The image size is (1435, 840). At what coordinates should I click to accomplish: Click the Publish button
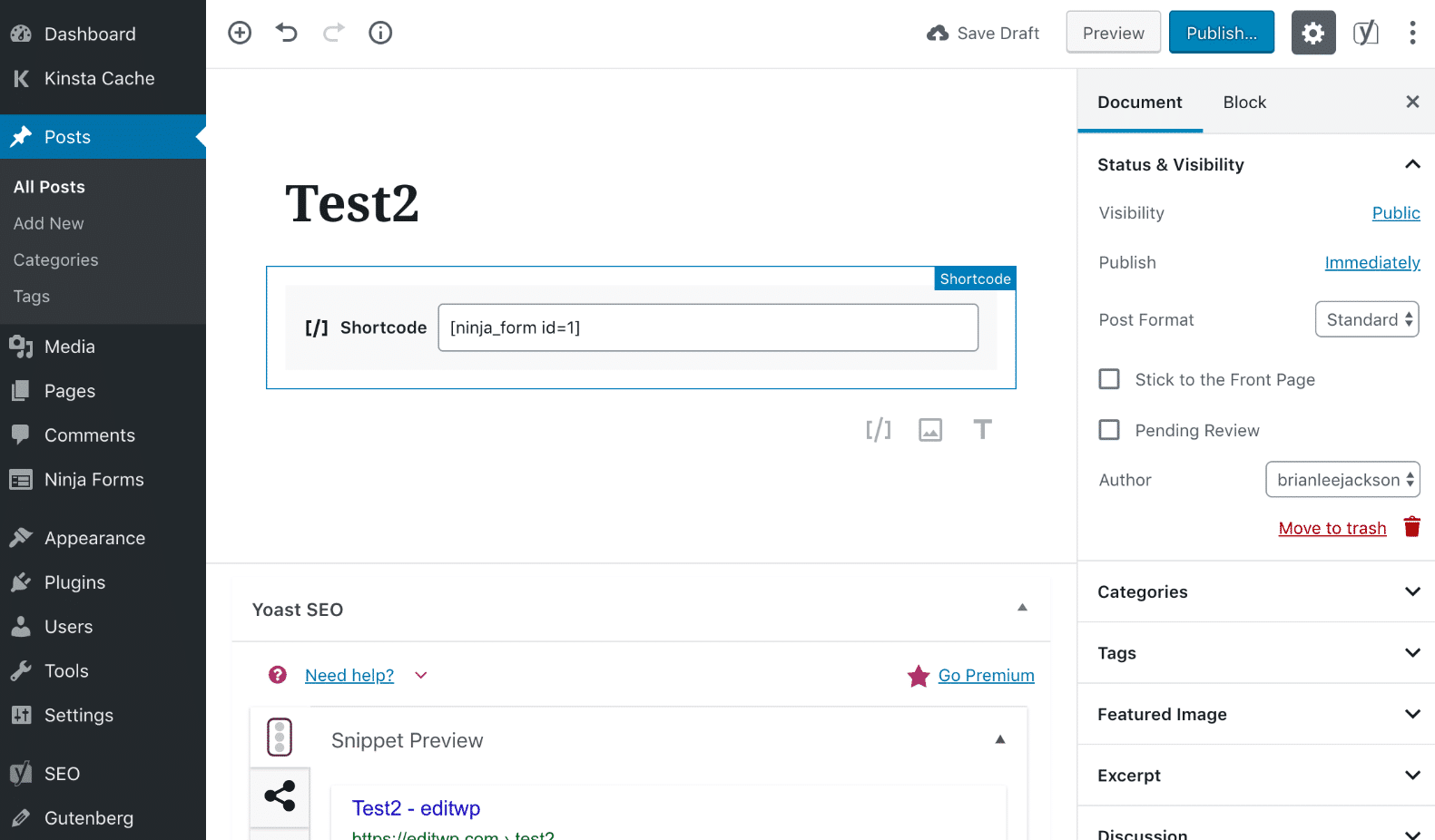[1221, 33]
